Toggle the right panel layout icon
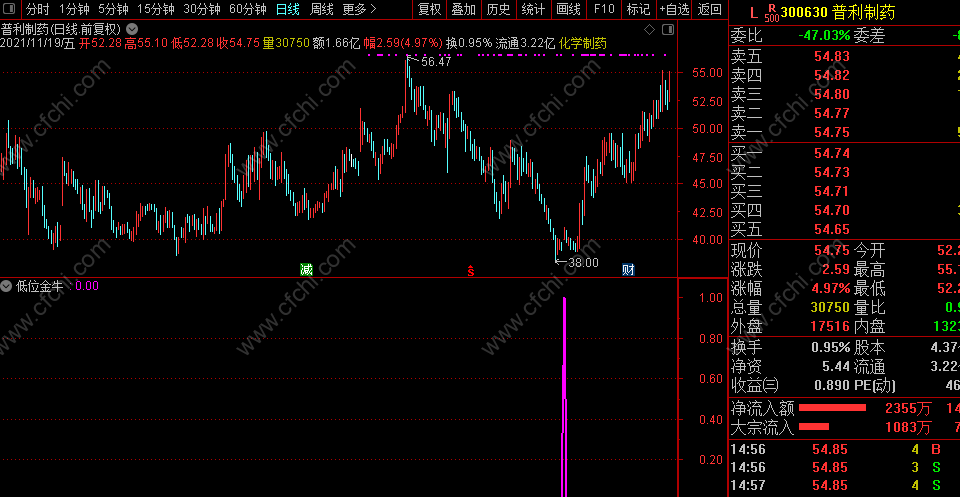This screenshot has width=960, height=497. pos(668,29)
